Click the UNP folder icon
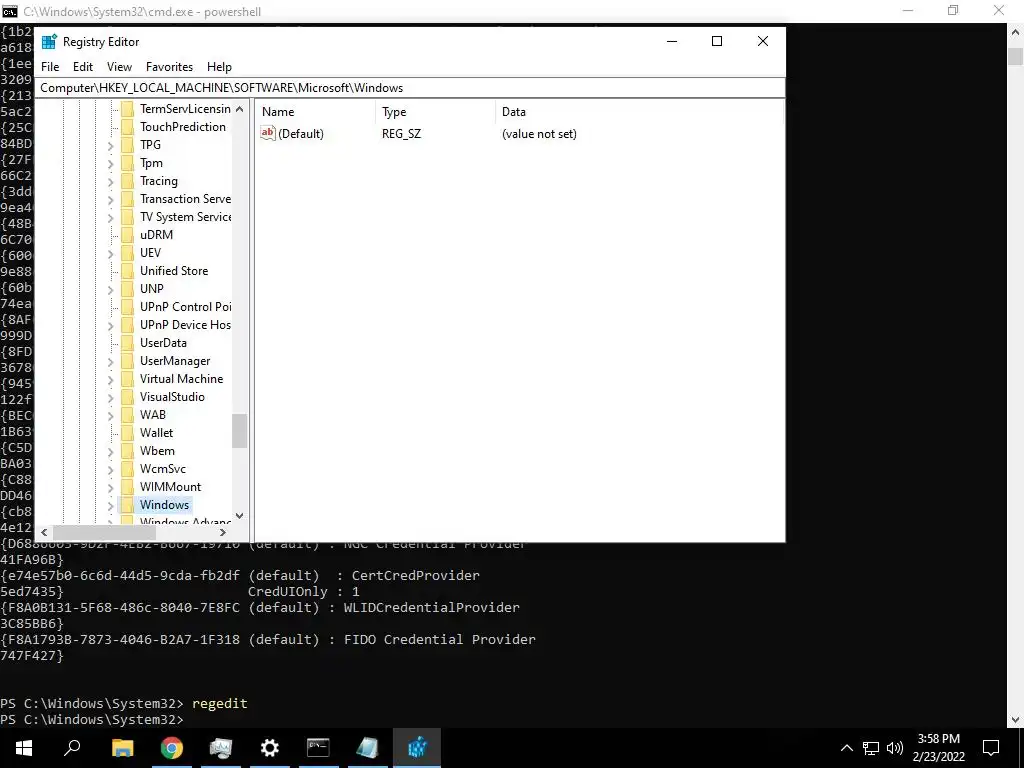1024x768 pixels. click(127, 288)
